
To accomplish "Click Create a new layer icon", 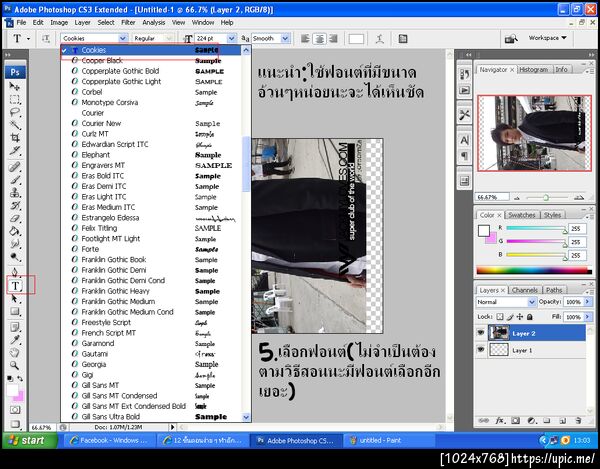I will (x=562, y=420).
